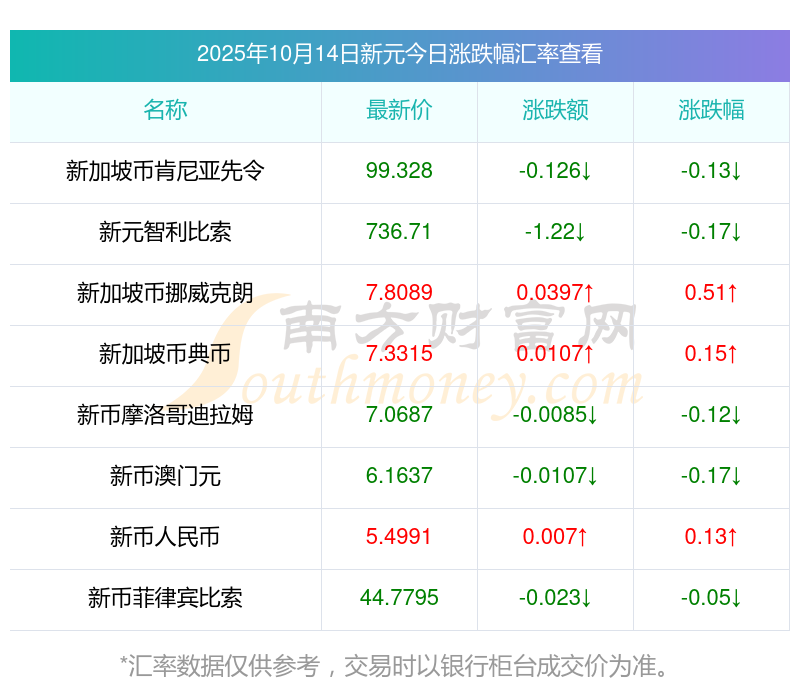
Task: Click the change value -1.22↓
Action: coord(555,232)
